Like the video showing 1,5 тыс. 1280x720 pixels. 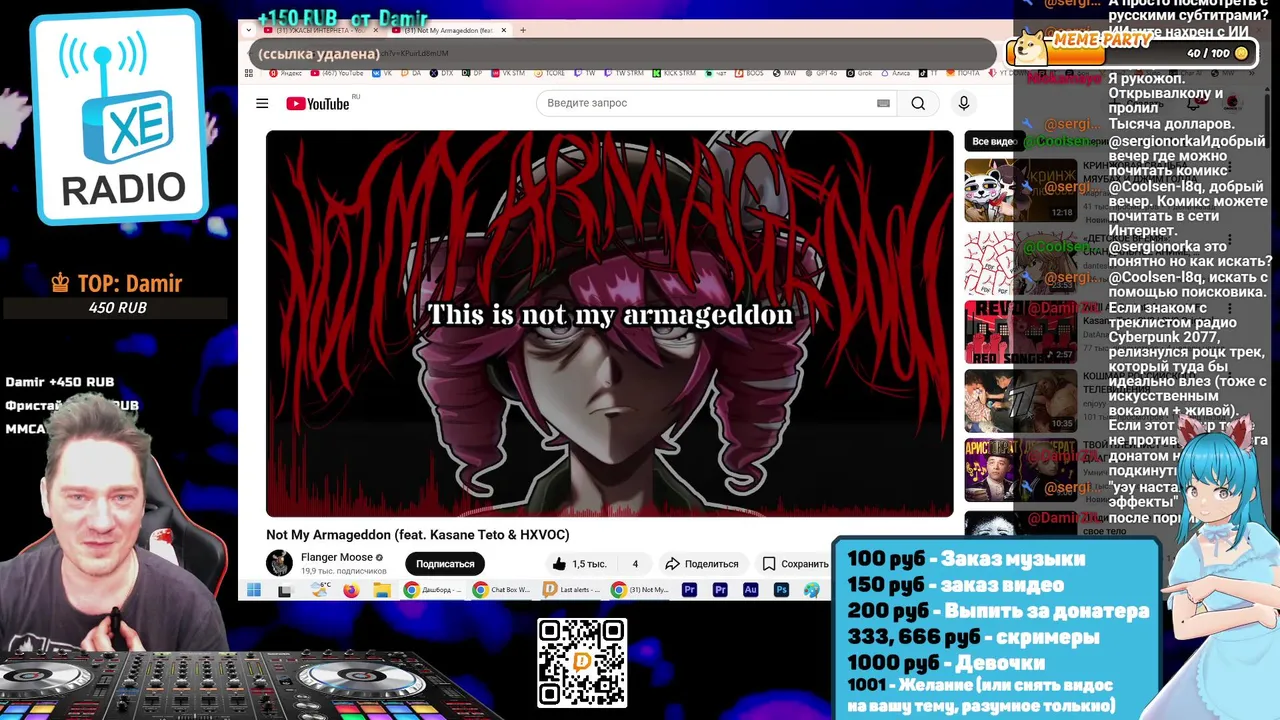click(580, 564)
